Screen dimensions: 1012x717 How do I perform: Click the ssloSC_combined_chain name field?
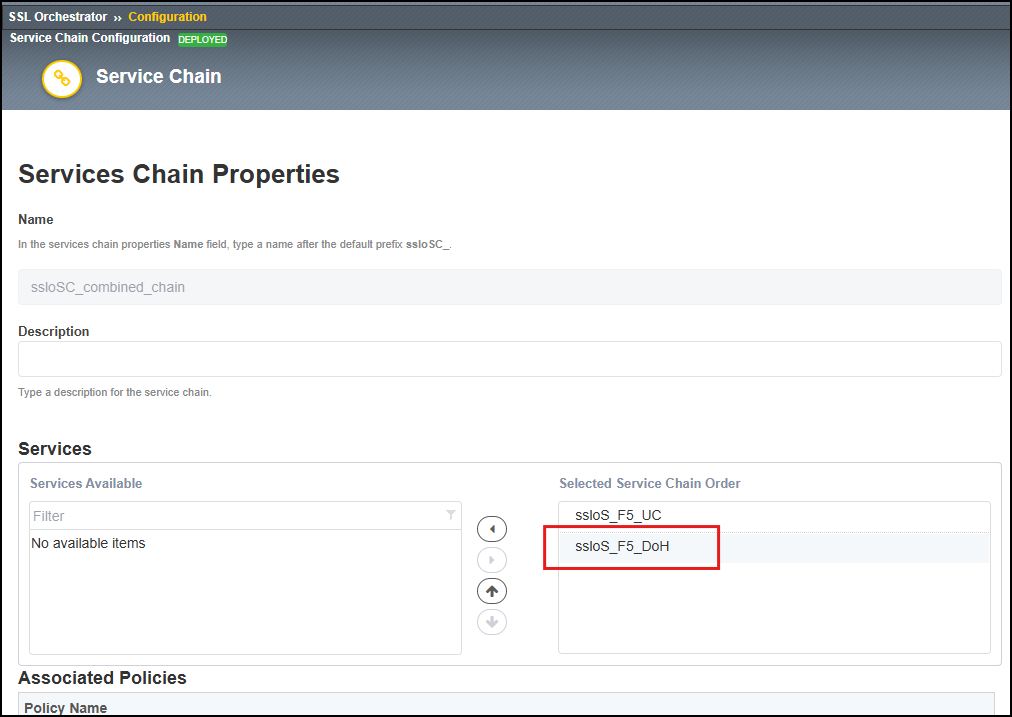[510, 287]
